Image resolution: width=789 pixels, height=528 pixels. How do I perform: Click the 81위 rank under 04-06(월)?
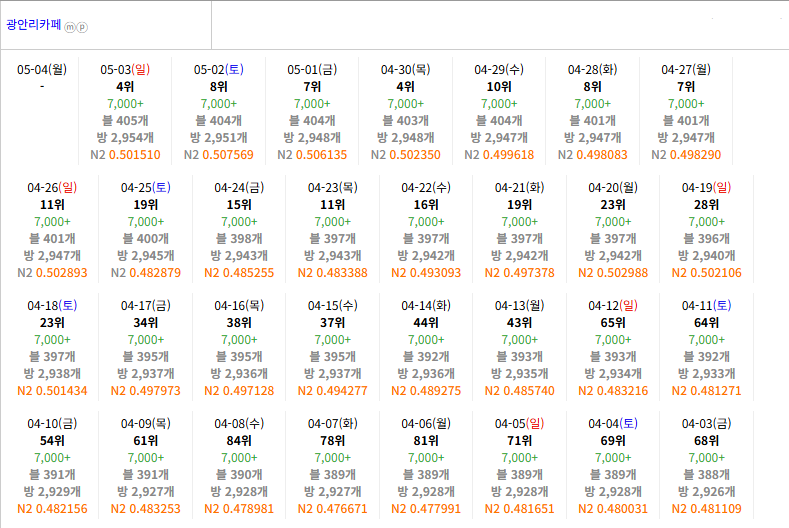pos(426,441)
